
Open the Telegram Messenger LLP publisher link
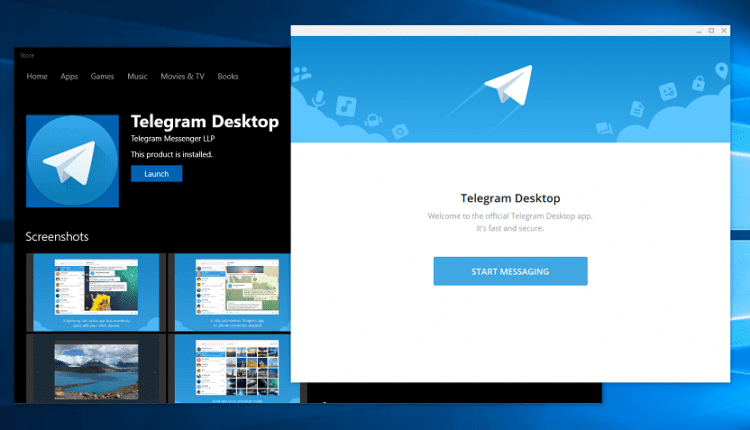click(x=173, y=139)
